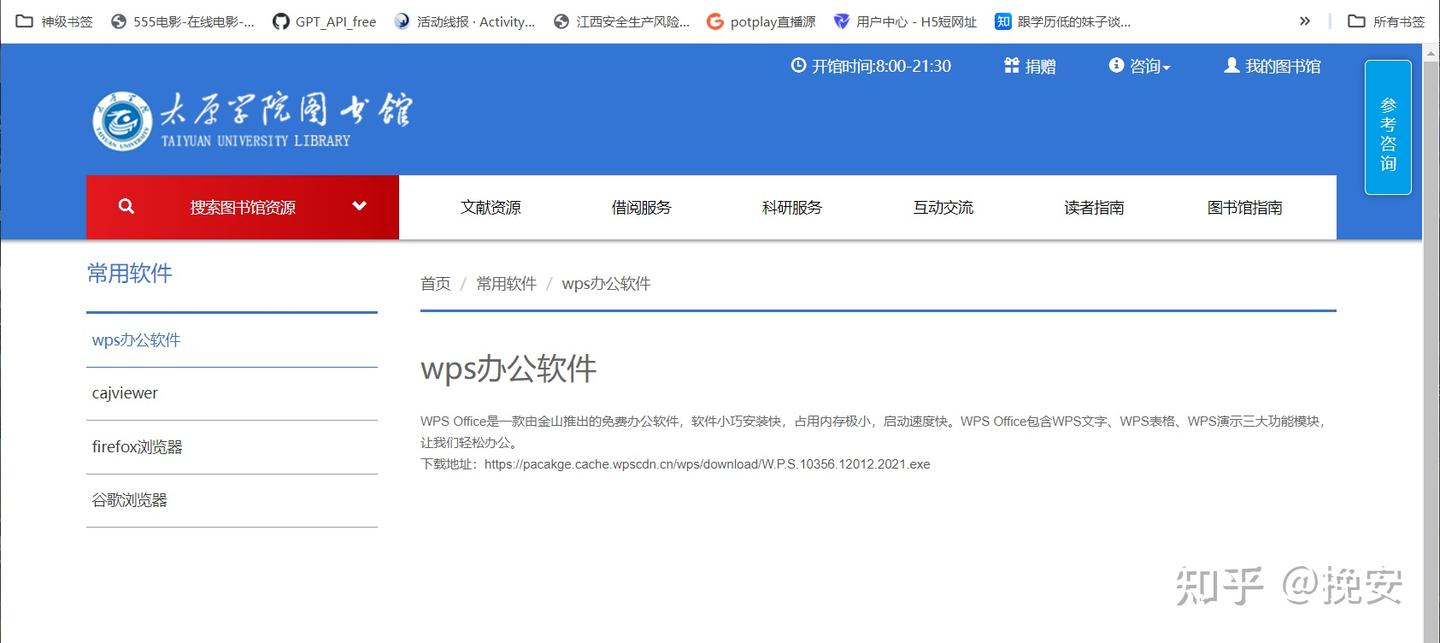Open the 互动交流 menu
The width and height of the screenshot is (1440, 643).
[943, 208]
